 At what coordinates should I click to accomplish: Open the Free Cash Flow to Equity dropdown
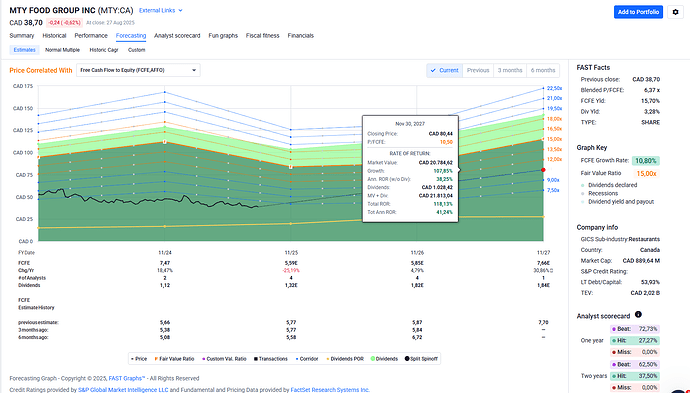click(x=138, y=70)
